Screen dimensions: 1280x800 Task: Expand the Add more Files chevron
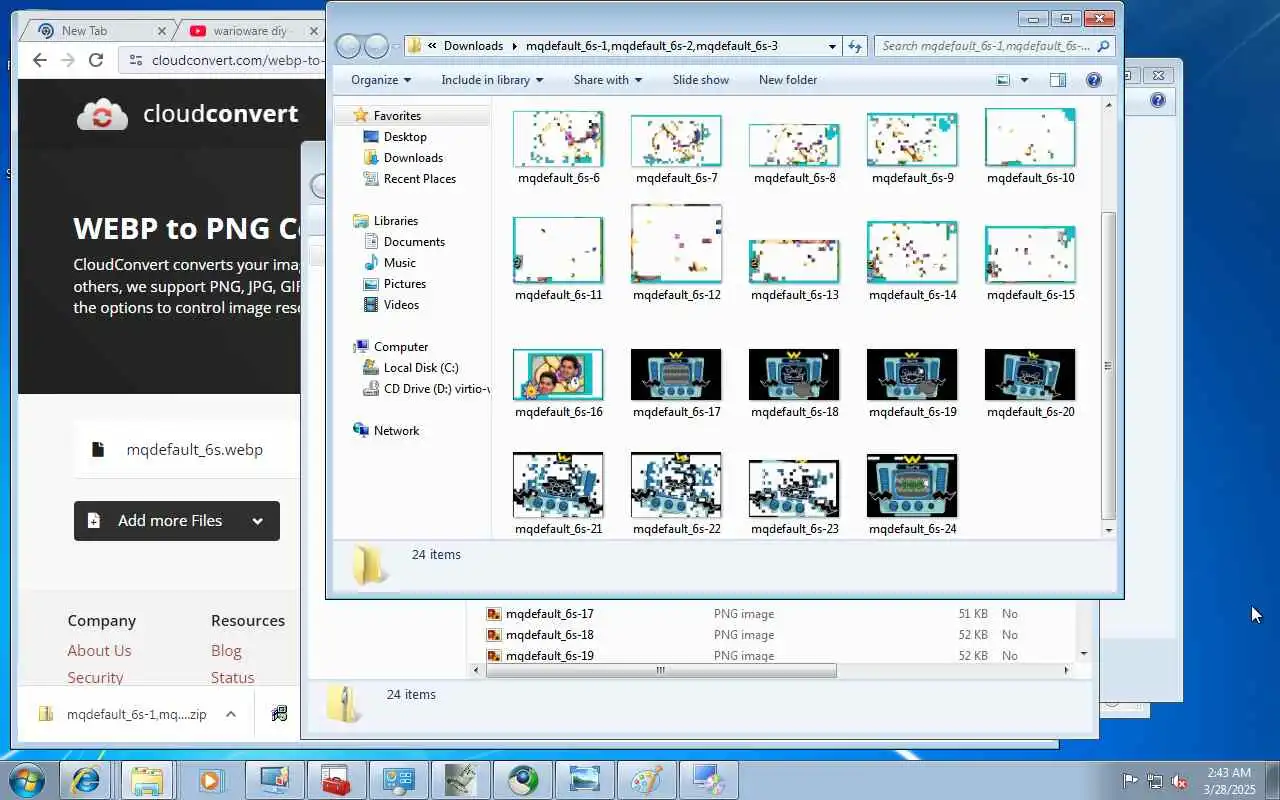pyautogui.click(x=257, y=521)
